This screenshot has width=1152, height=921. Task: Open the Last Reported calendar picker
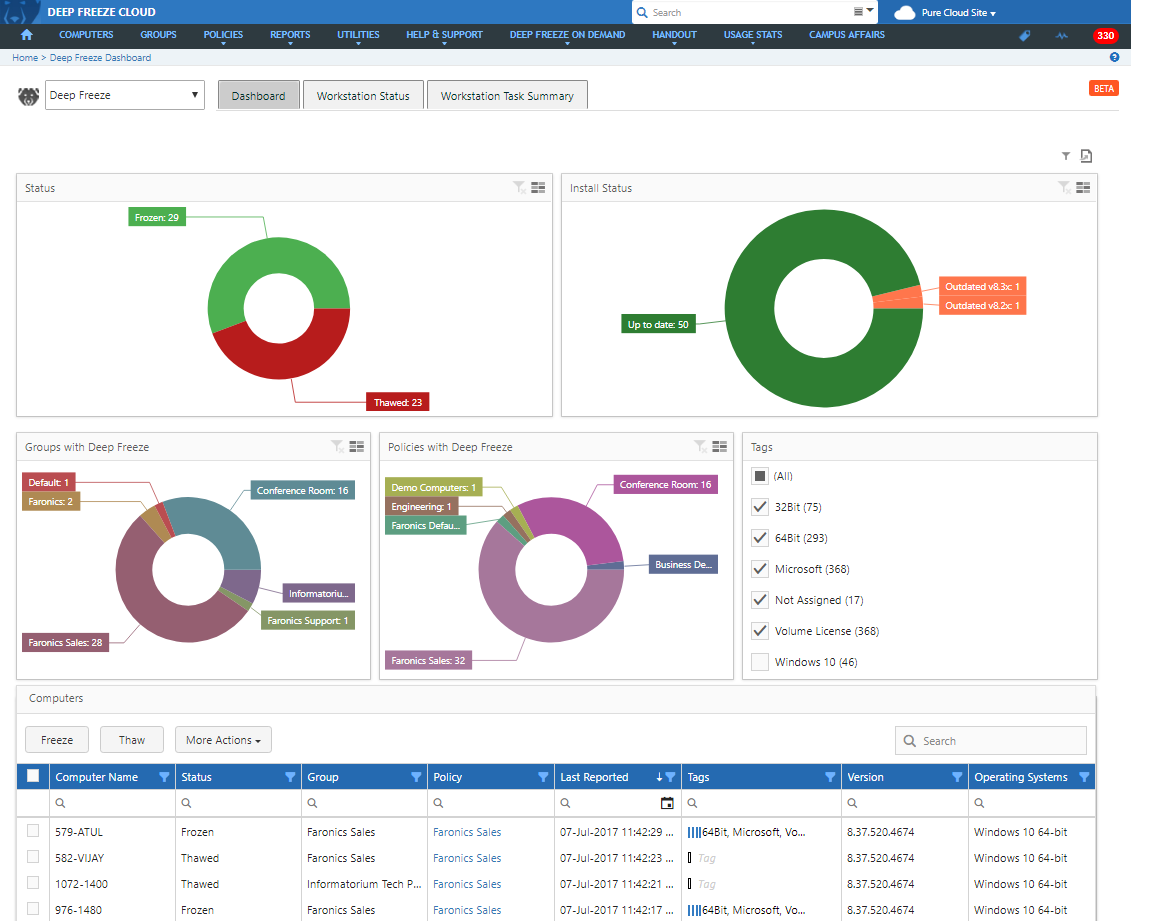coord(667,803)
